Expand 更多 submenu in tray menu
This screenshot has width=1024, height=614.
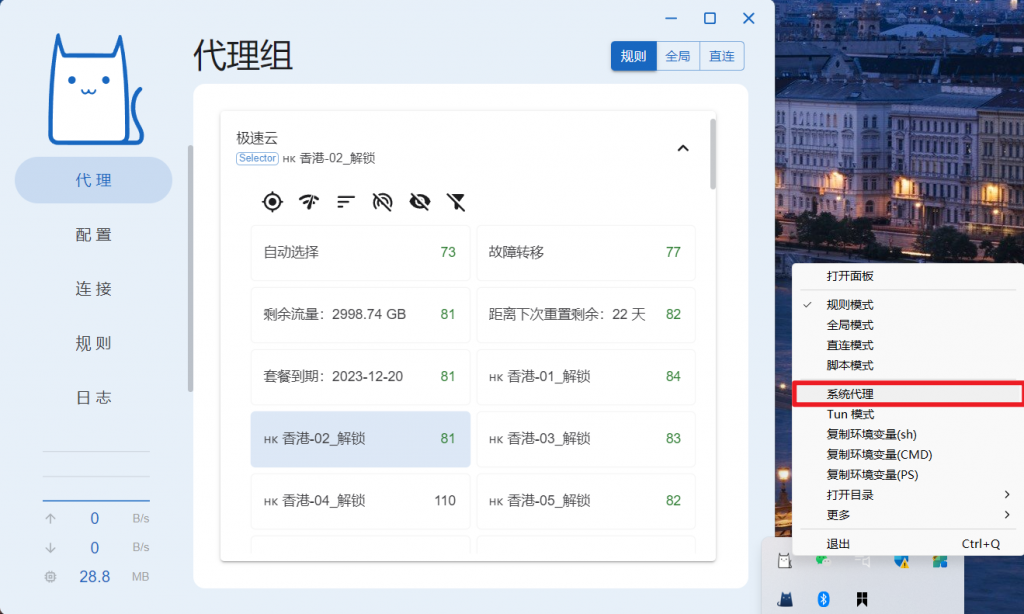pyautogui.click(x=908, y=515)
